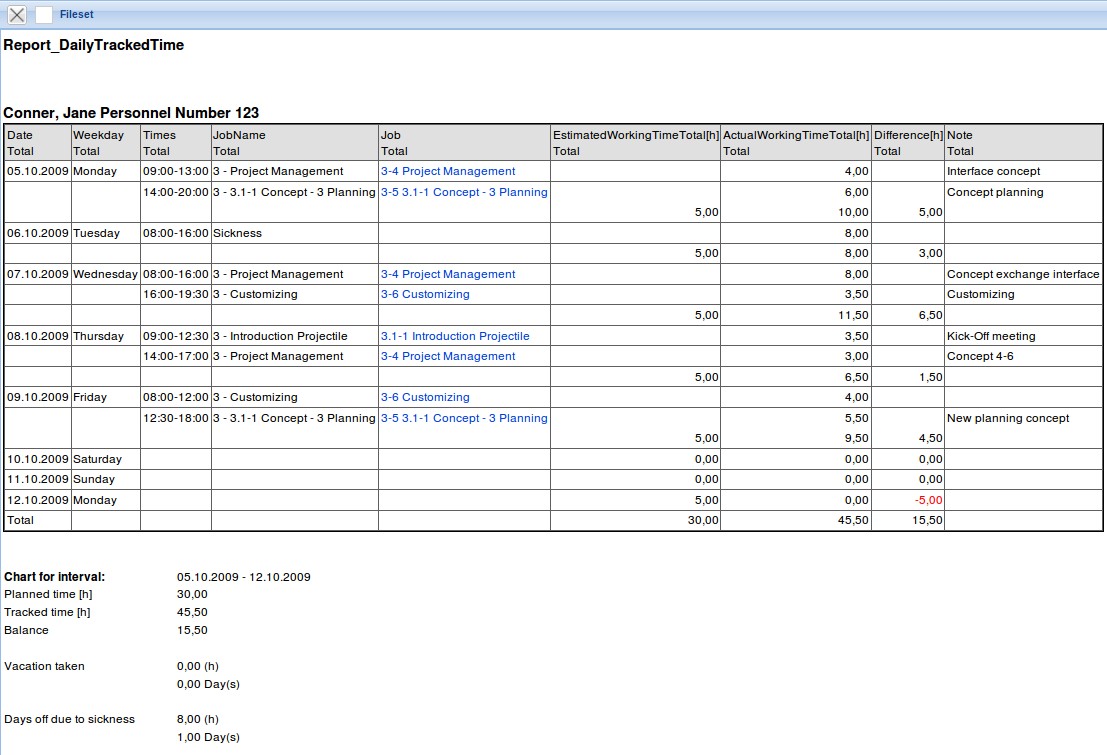Open the 3-4 Project Management link on Monday
The image size is (1107, 755).
(447, 171)
